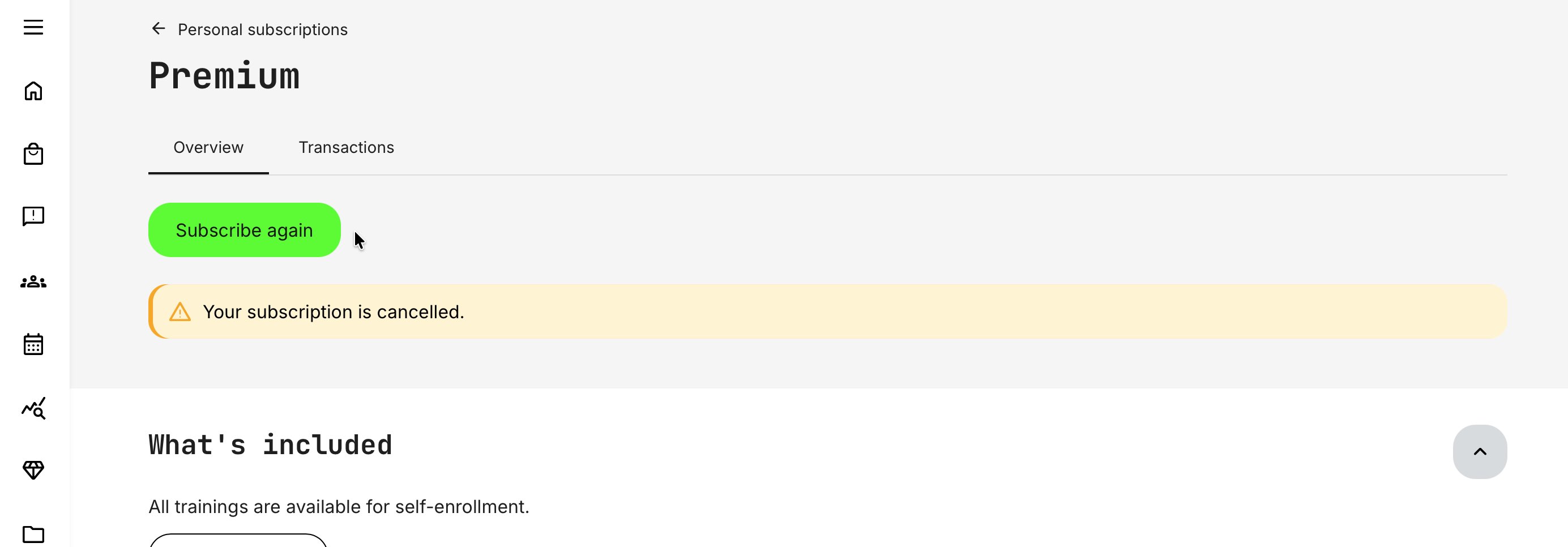Switch to the Transactions tab

(346, 147)
